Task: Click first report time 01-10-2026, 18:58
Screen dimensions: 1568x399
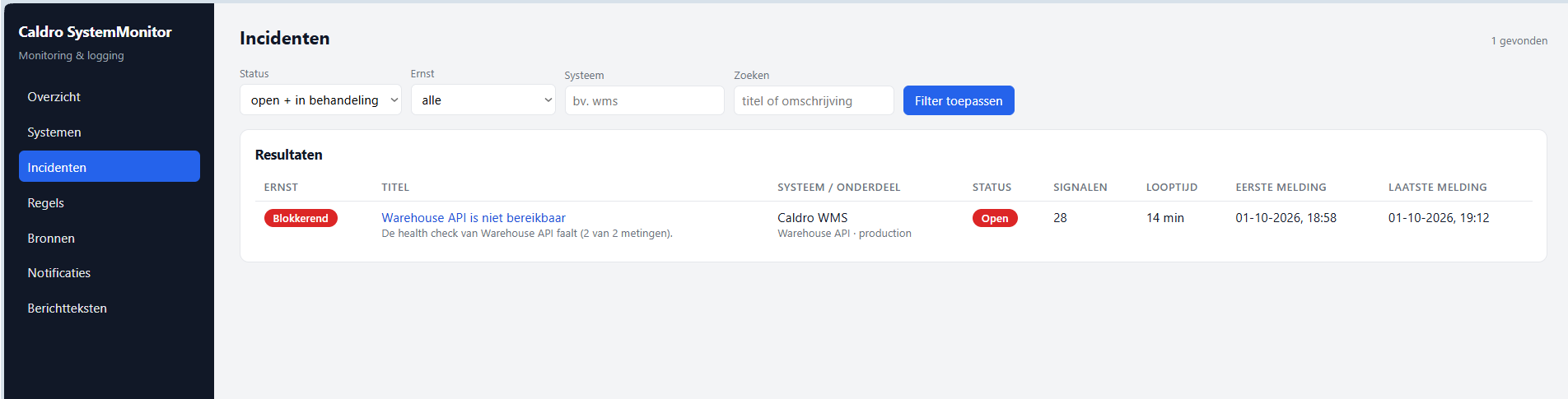Action: (x=1286, y=218)
